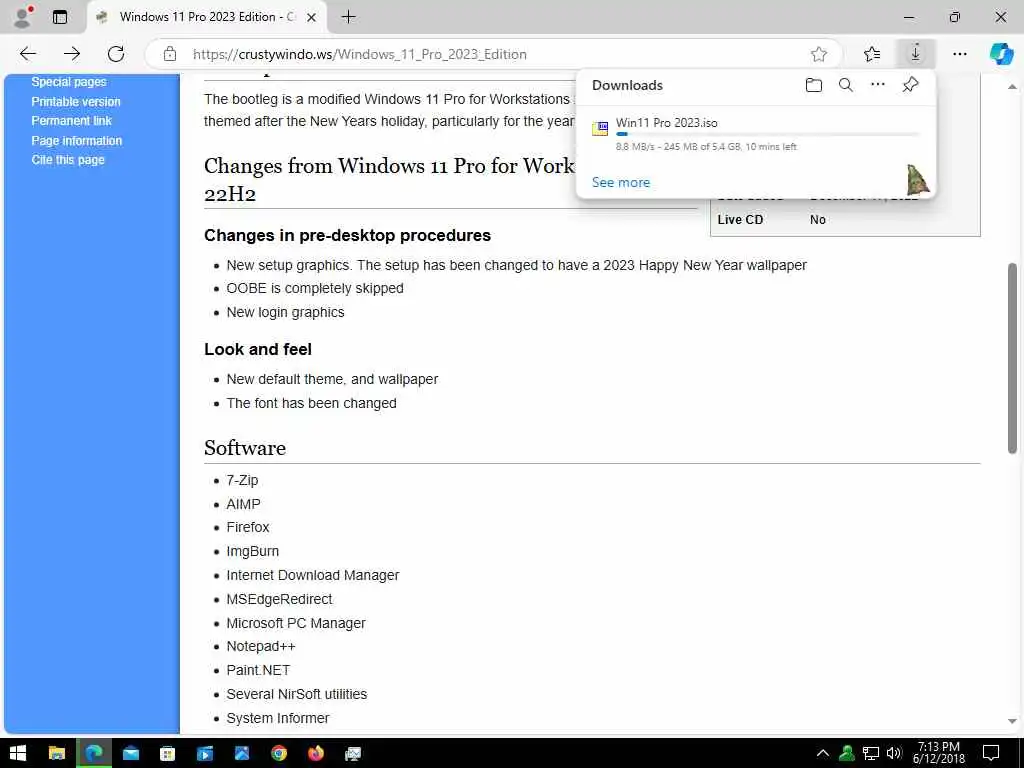Open Firefox from taskbar
The height and width of the screenshot is (768, 1024).
(x=315, y=754)
